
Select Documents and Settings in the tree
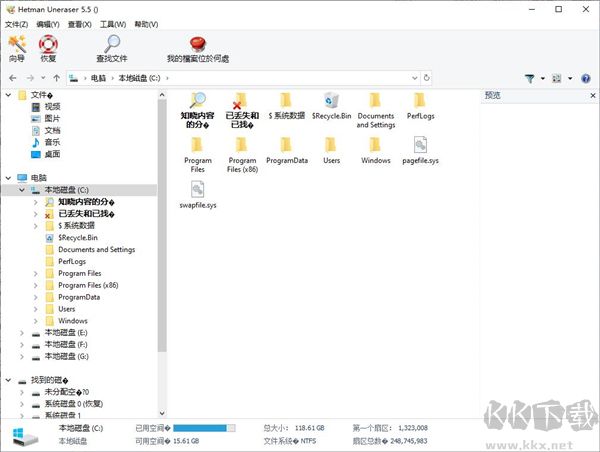coord(96,250)
